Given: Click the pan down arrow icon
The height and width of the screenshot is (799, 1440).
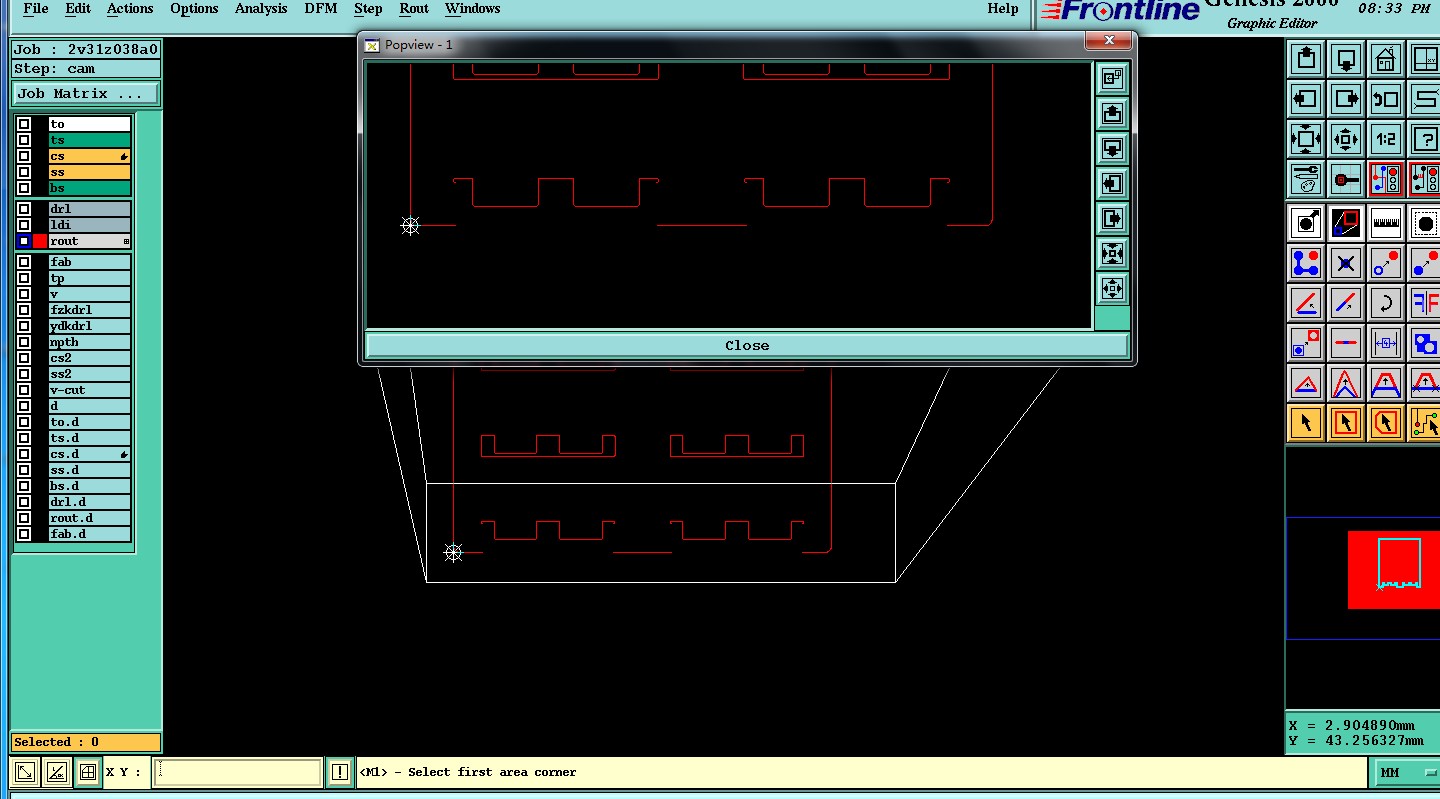Looking at the screenshot, I should (x=1346, y=59).
